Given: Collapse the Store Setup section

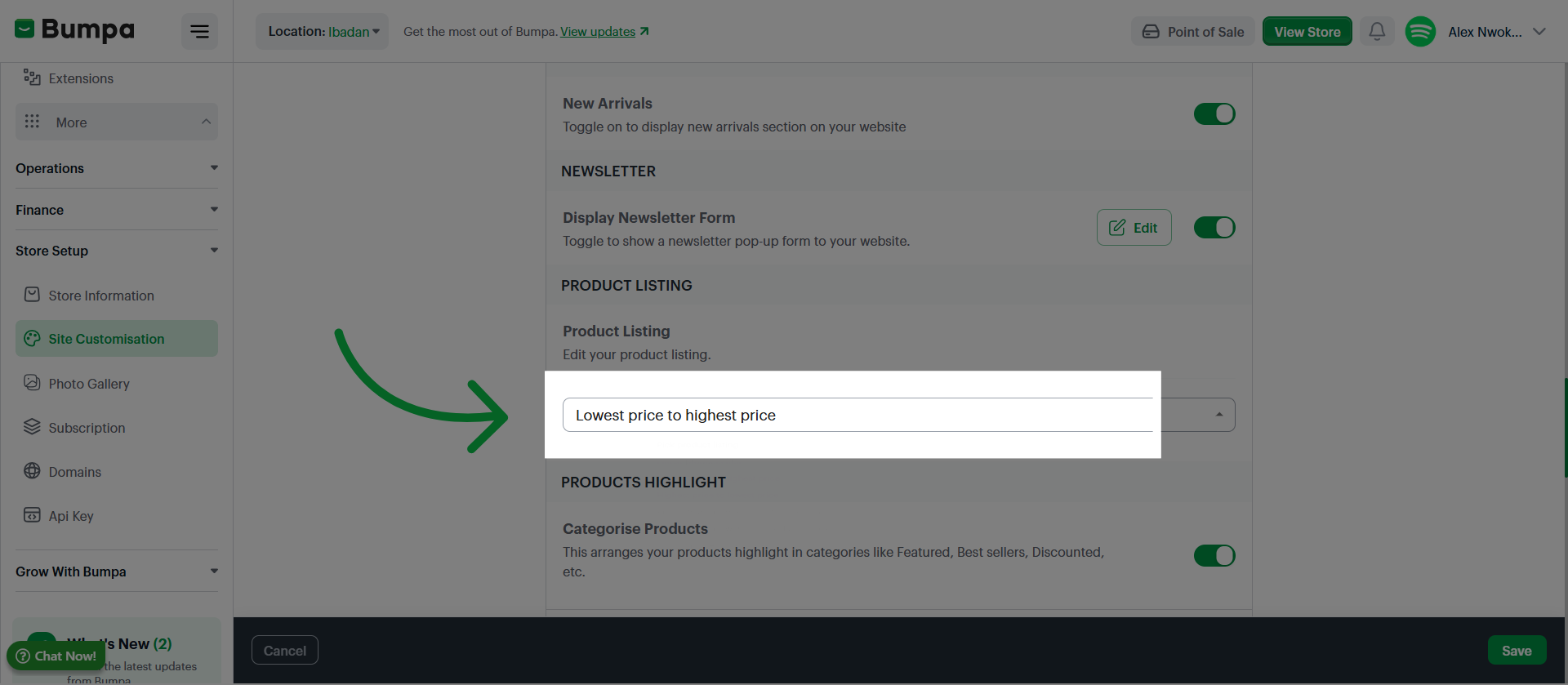Looking at the screenshot, I should pyautogui.click(x=117, y=251).
